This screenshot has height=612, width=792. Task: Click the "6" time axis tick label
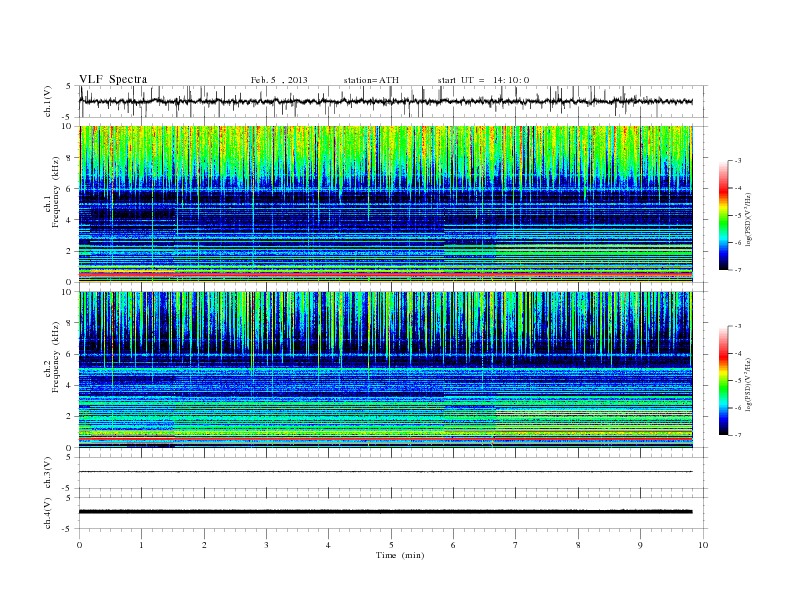(454, 545)
